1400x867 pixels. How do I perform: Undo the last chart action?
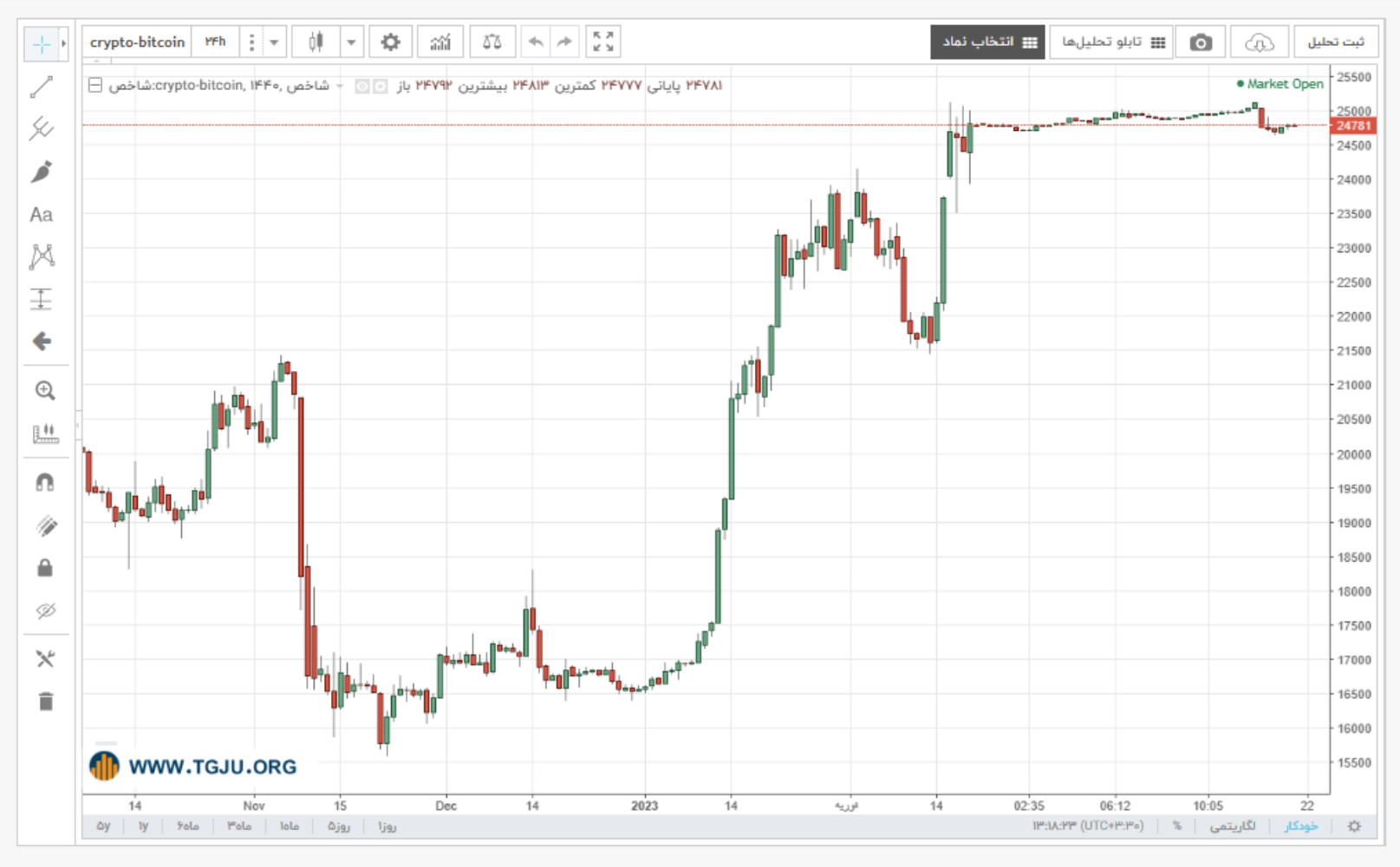point(536,42)
